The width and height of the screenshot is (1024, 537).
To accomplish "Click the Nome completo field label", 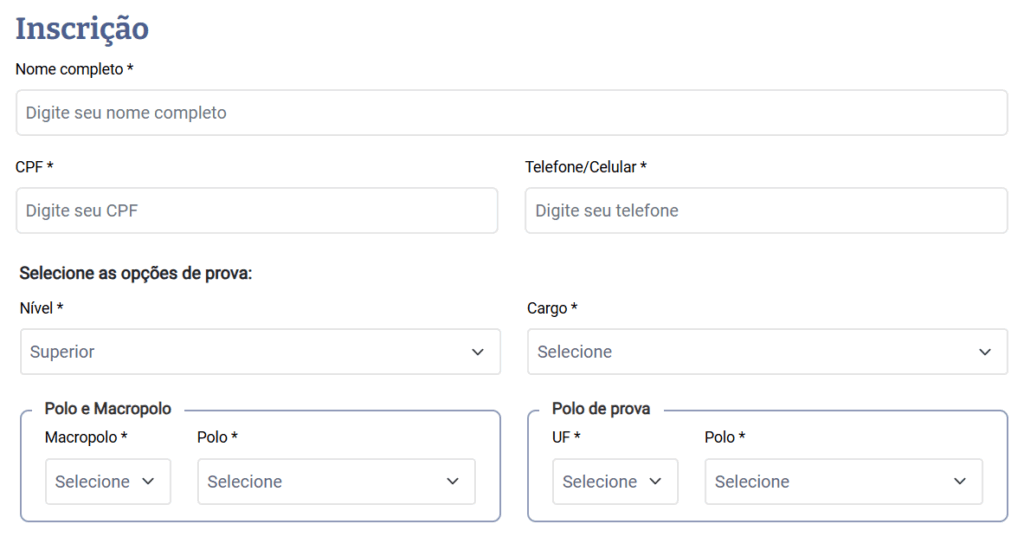I will [x=74, y=70].
